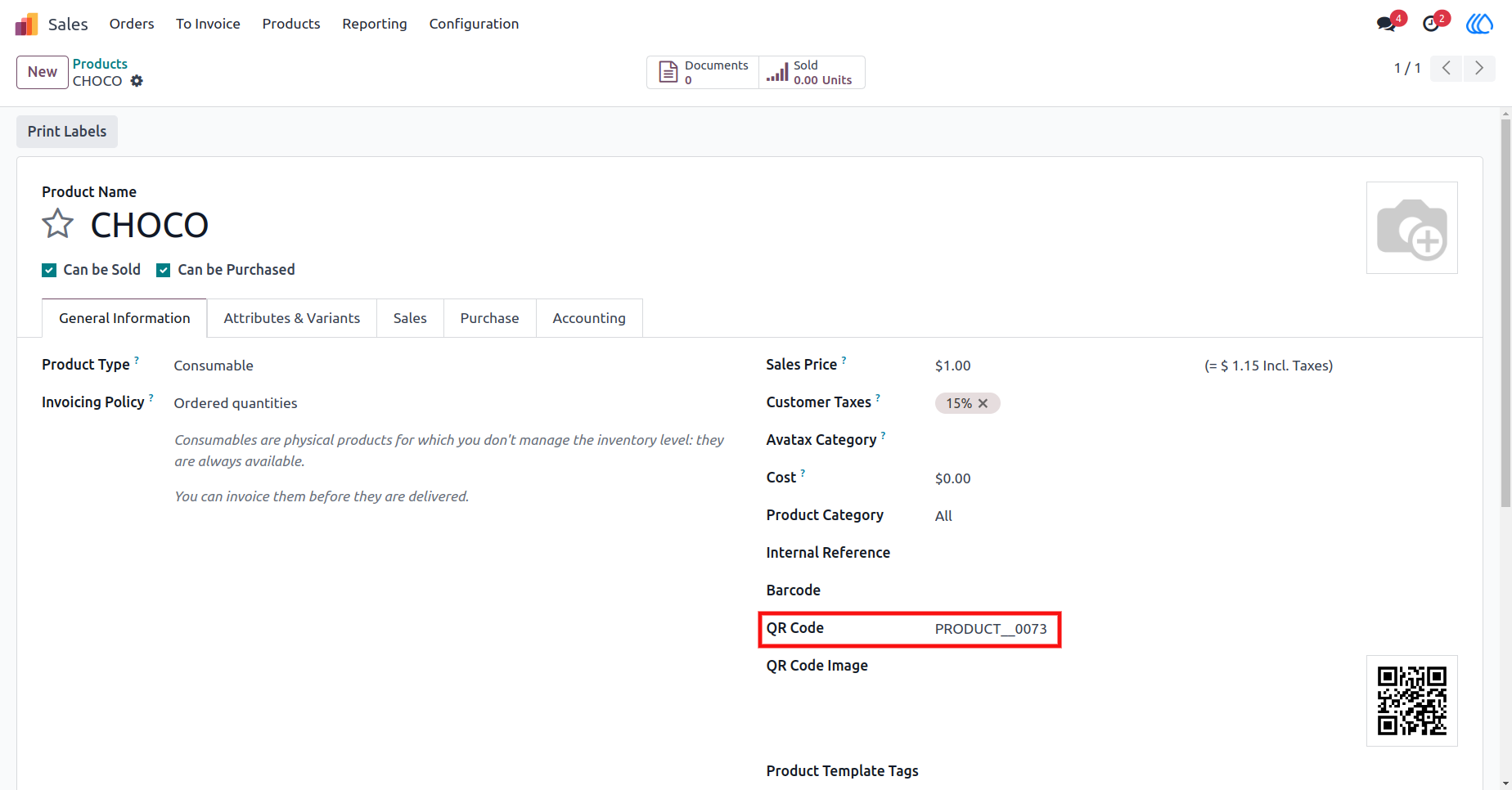
Task: Click the QR Code value PRODUCT__0073
Action: tap(991, 629)
